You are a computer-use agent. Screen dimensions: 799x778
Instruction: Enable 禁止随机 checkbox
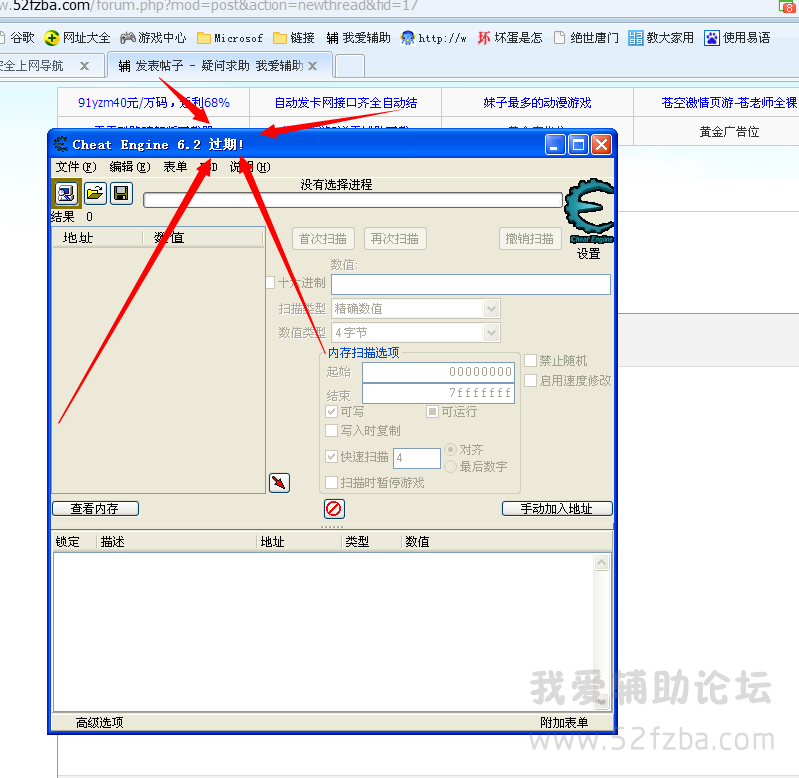click(530, 360)
